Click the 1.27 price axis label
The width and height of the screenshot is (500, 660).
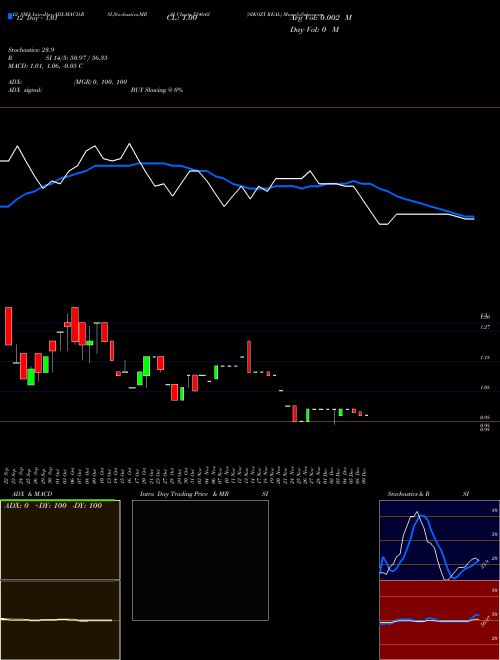[x=485, y=327]
